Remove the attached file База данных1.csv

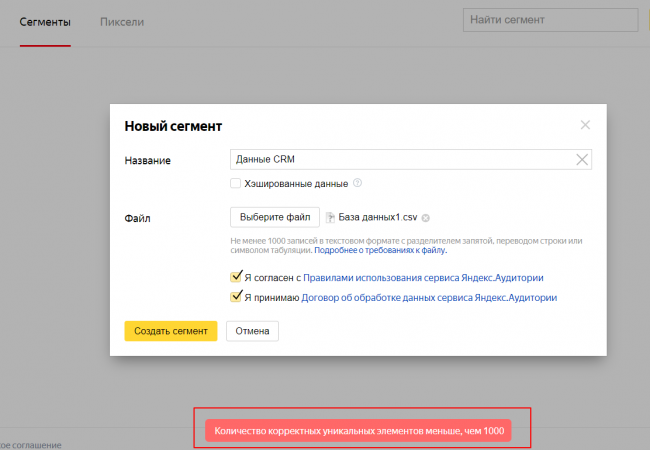(426, 217)
